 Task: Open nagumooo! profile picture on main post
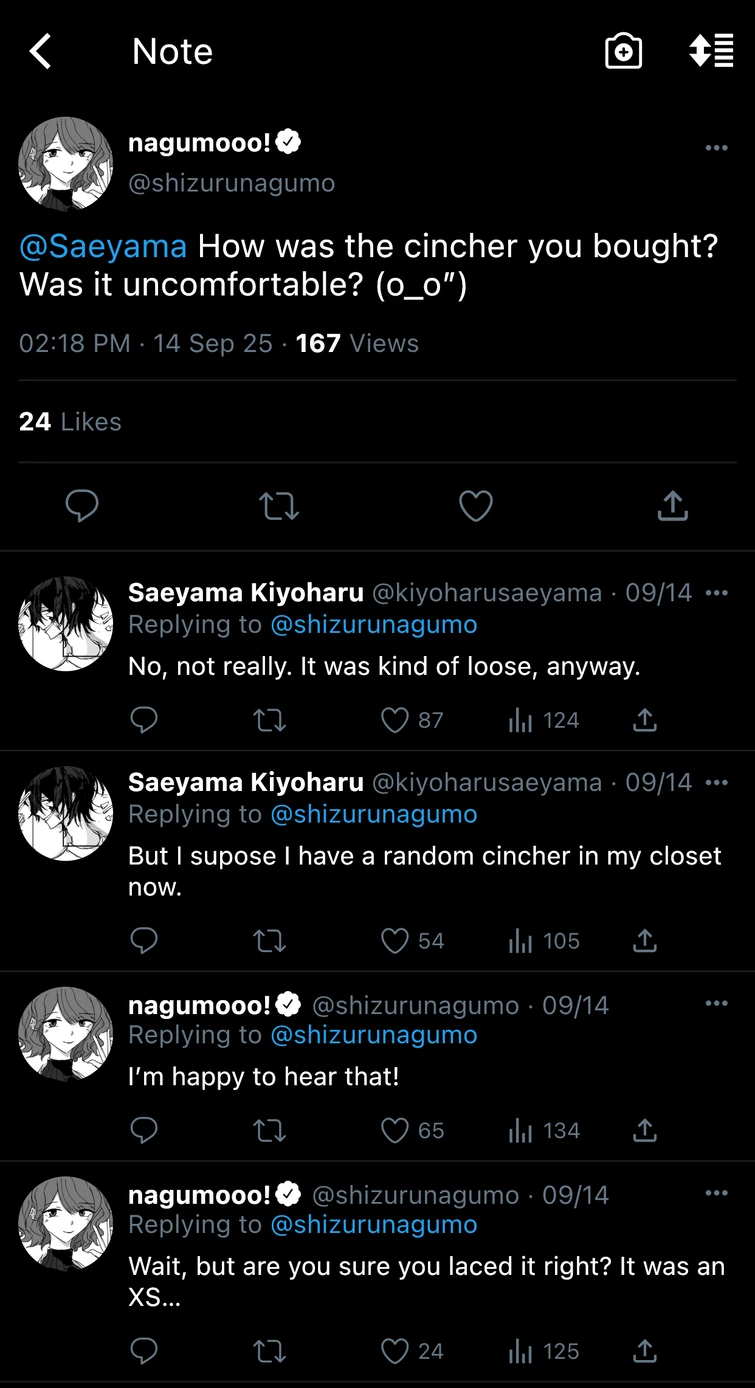66,164
